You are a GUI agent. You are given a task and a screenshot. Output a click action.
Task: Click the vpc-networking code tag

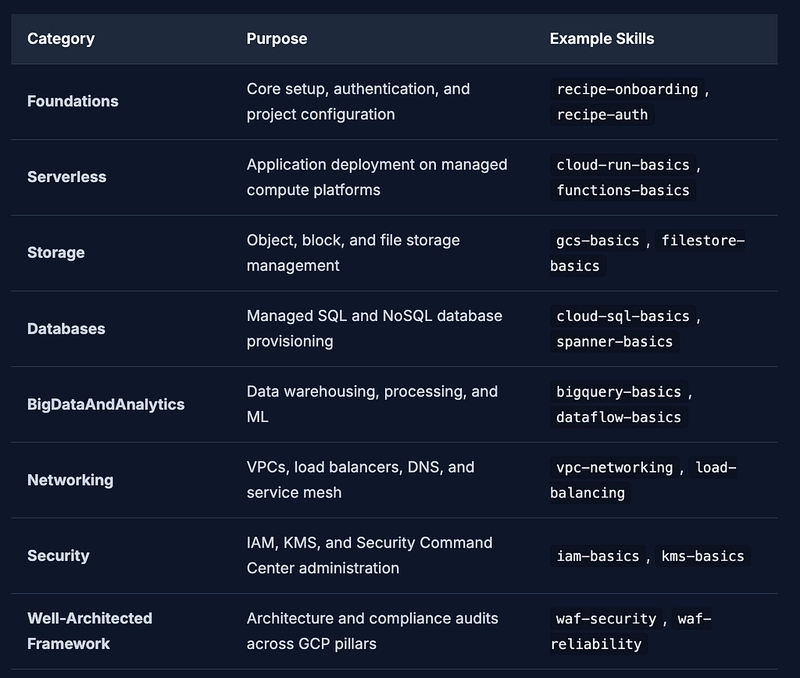614,467
